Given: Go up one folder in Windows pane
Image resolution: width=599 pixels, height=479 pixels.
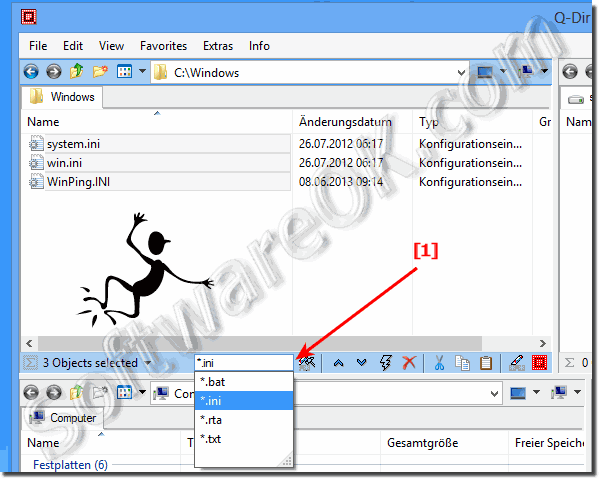Looking at the screenshot, I should click(76, 71).
